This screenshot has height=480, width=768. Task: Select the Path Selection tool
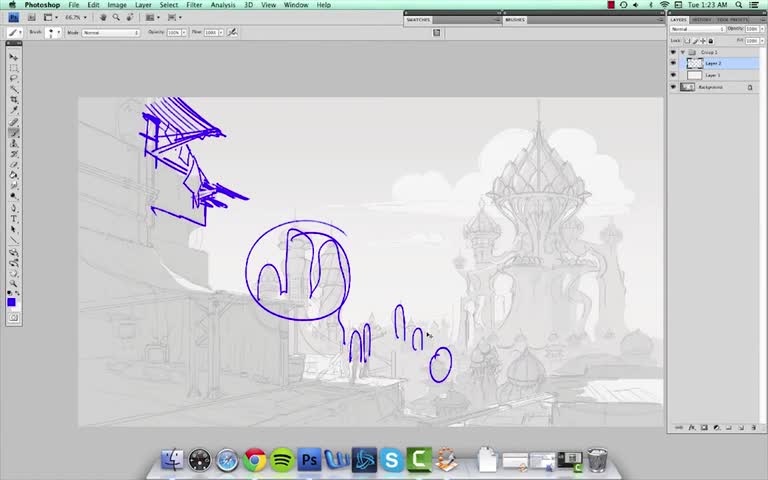[x=14, y=229]
